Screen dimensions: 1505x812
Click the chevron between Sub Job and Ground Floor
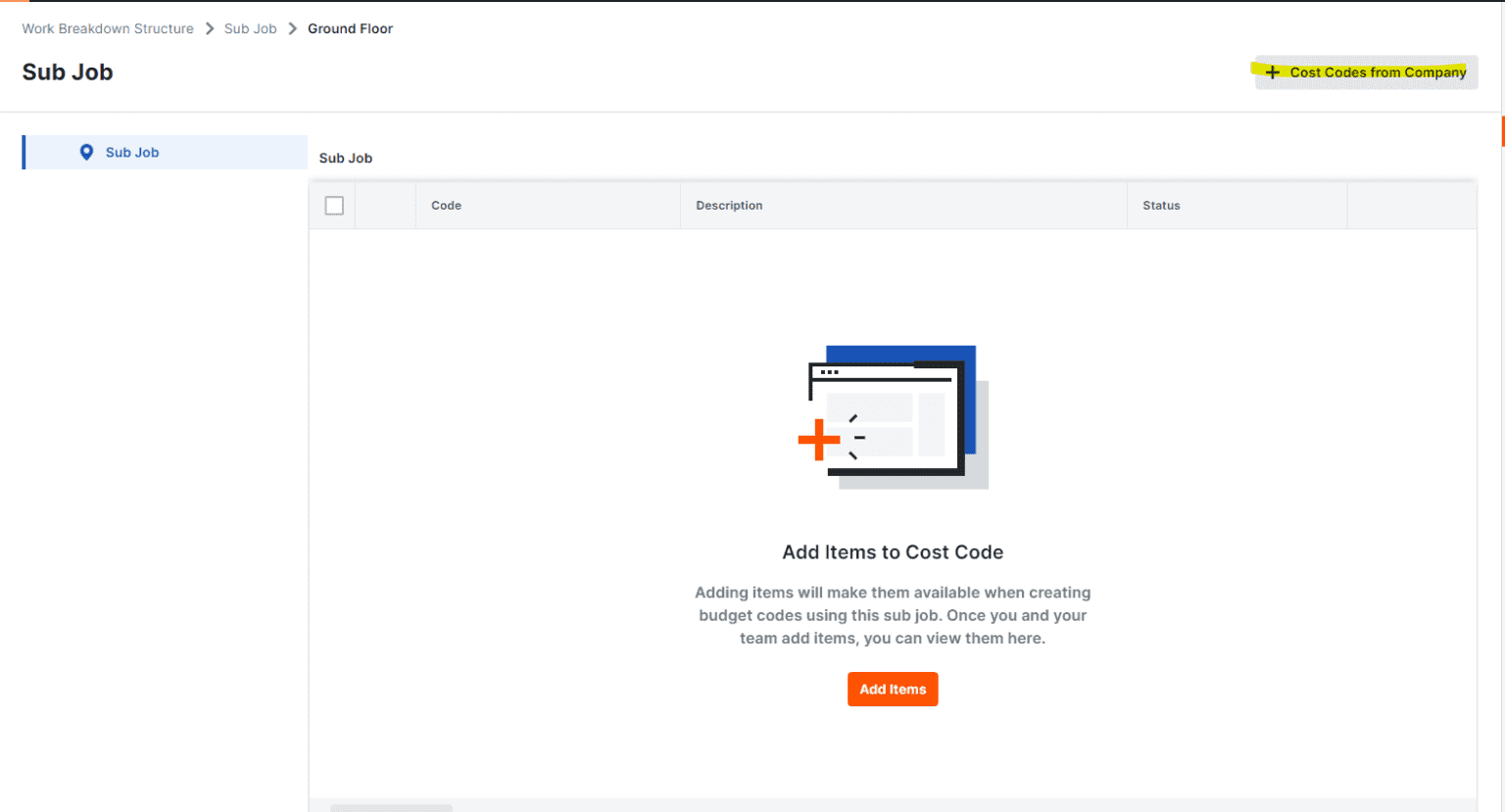(291, 28)
